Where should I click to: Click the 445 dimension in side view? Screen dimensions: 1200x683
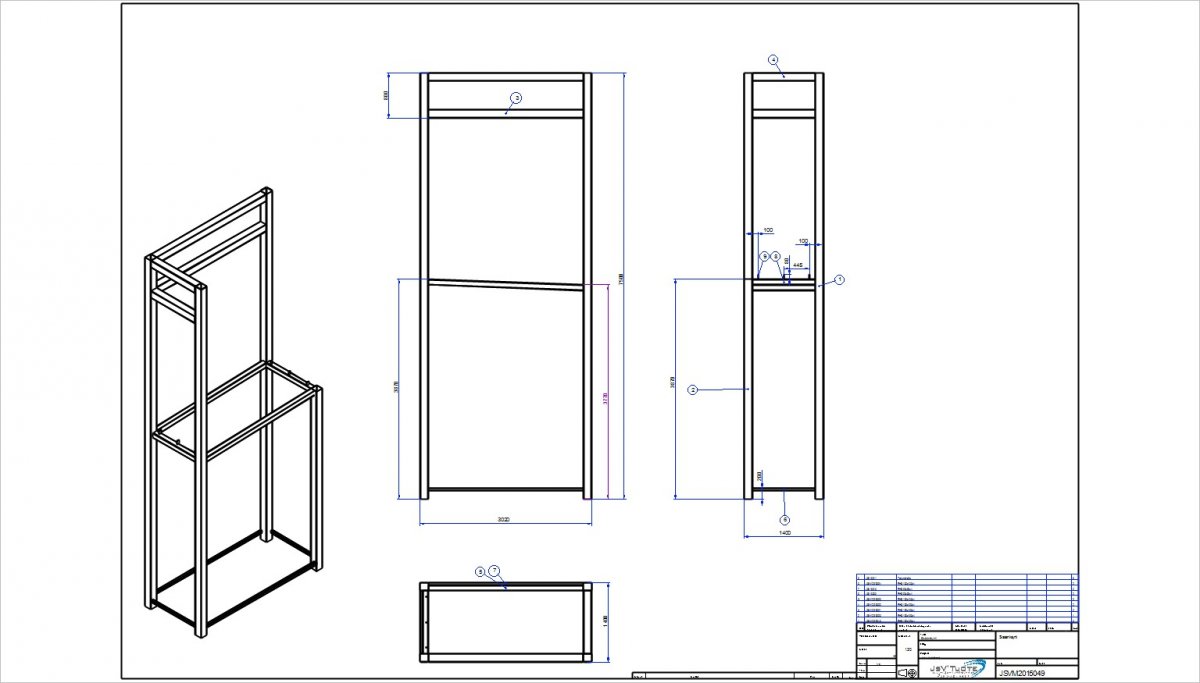[798, 266]
